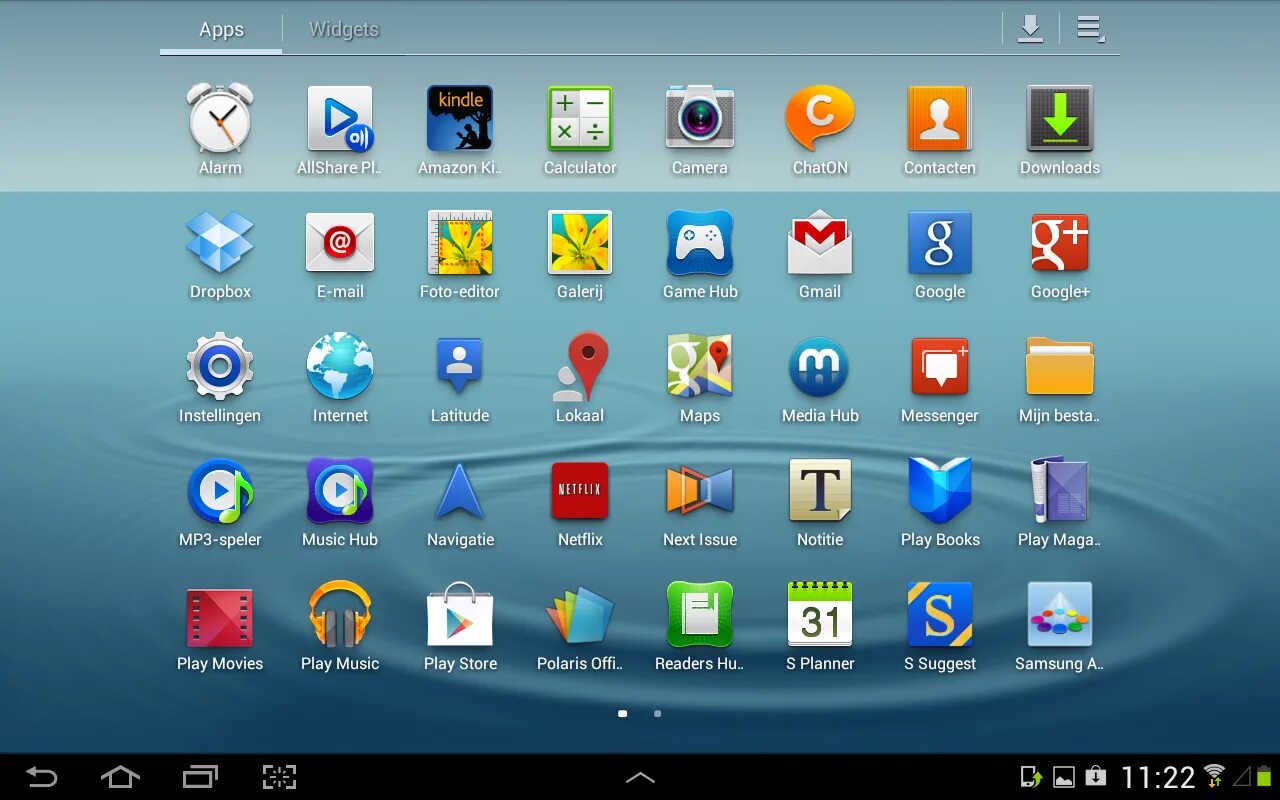The width and height of the screenshot is (1280, 800).
Task: Launch Google Maps
Action: [700, 367]
